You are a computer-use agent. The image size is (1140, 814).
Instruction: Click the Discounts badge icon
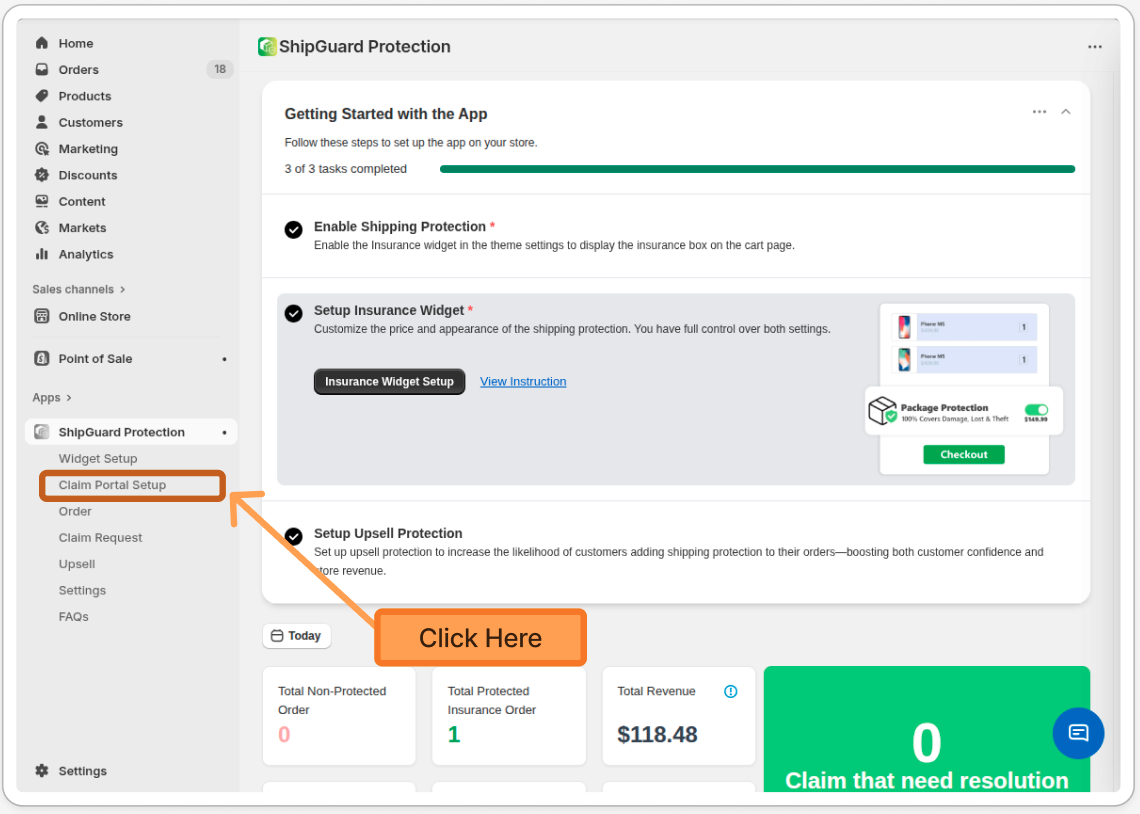42,175
